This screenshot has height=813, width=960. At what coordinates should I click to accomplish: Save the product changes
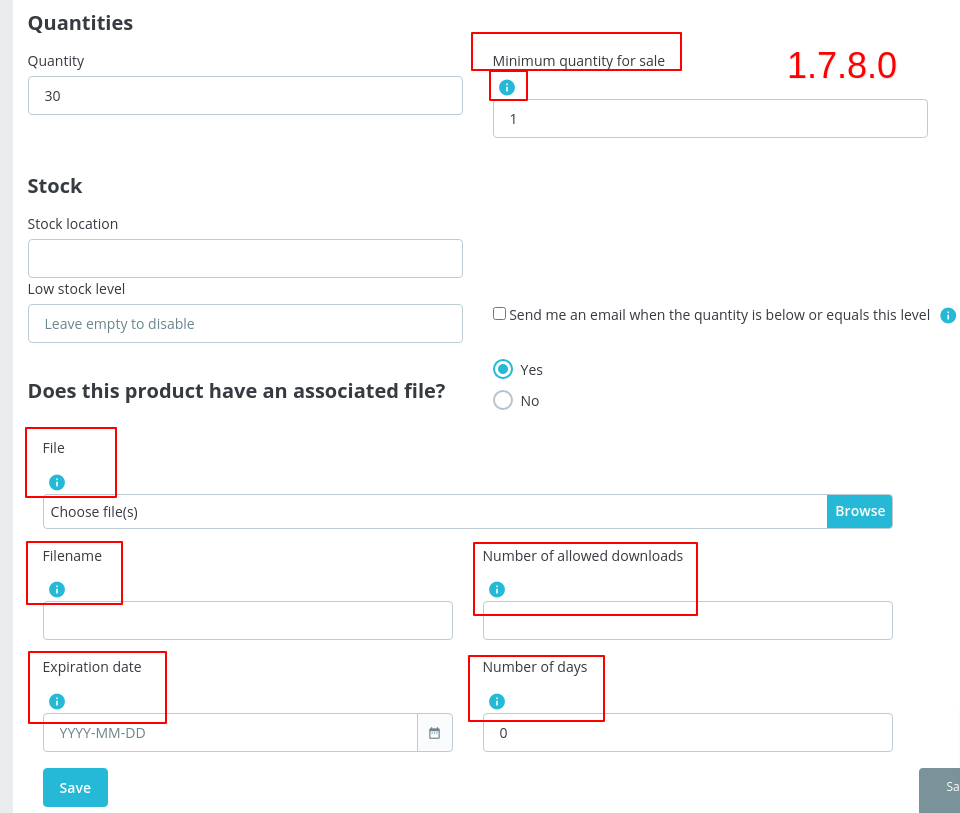(x=75, y=787)
